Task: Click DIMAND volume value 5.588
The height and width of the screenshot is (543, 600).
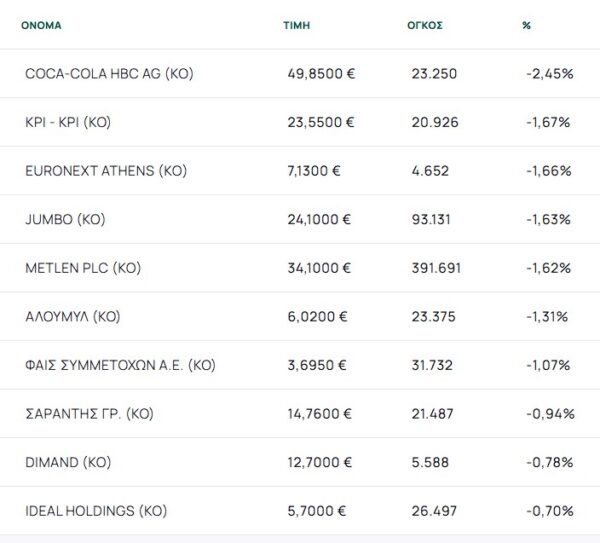Action: pyautogui.click(x=430, y=462)
